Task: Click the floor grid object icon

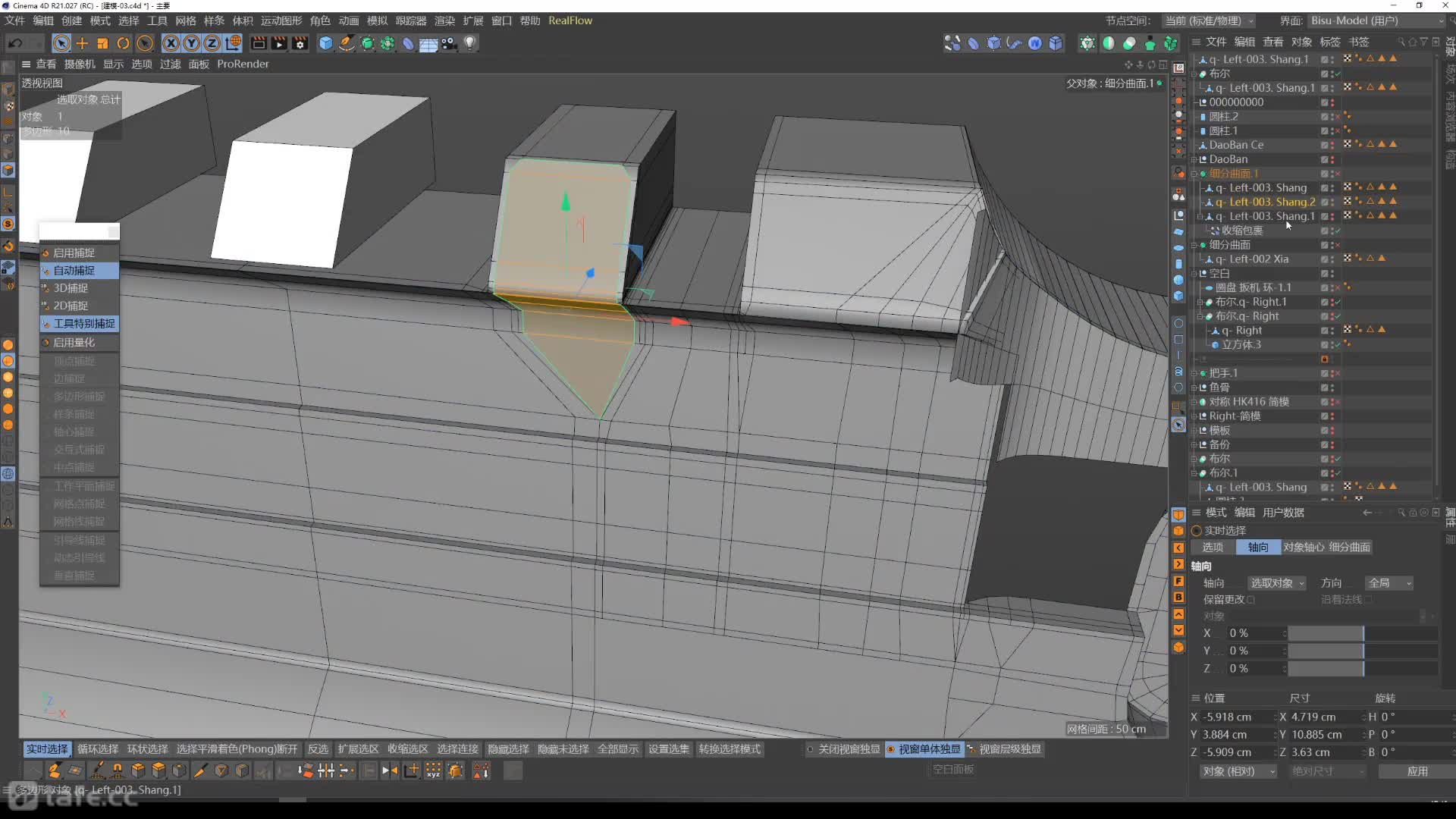Action: 428,44
